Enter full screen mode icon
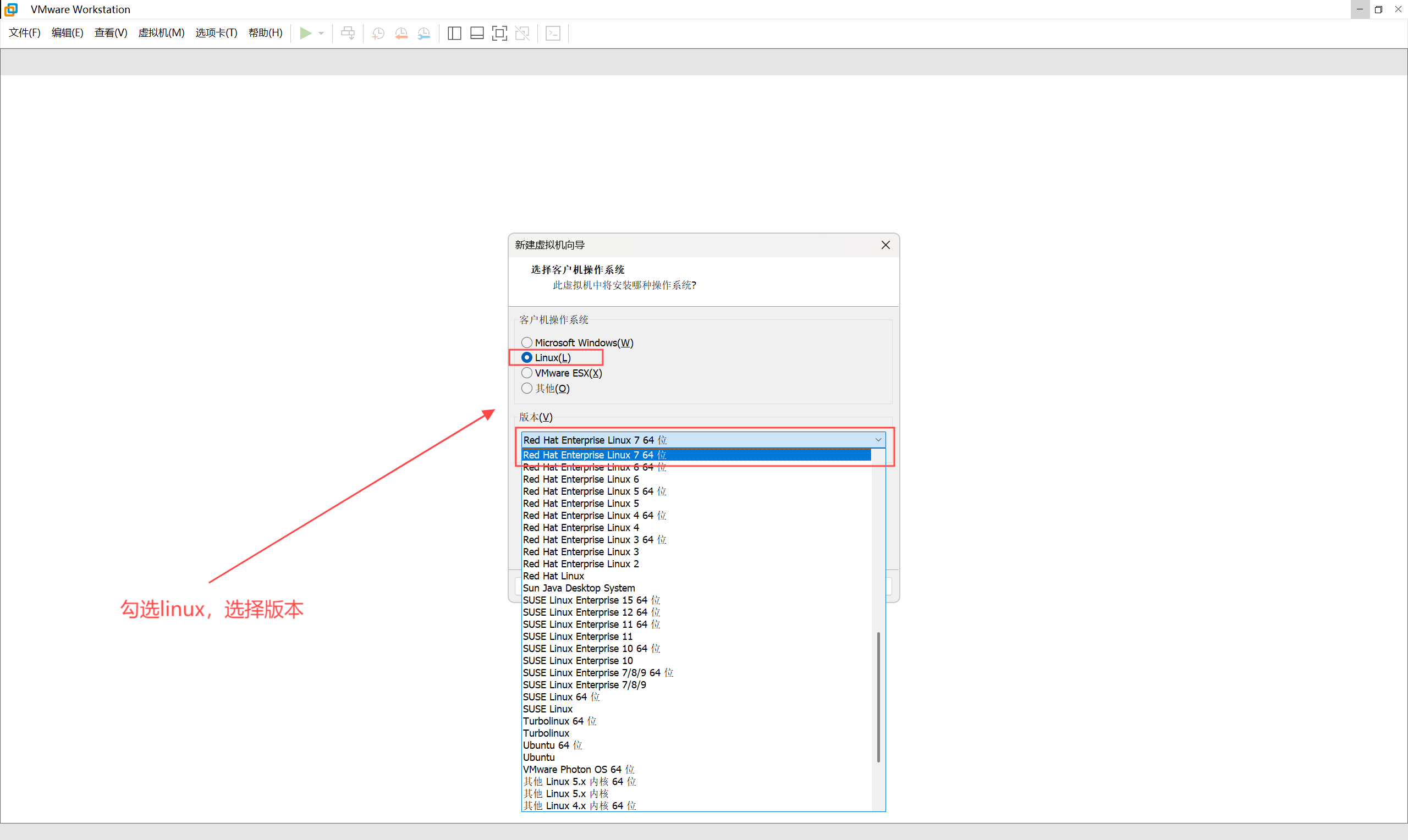 point(499,34)
